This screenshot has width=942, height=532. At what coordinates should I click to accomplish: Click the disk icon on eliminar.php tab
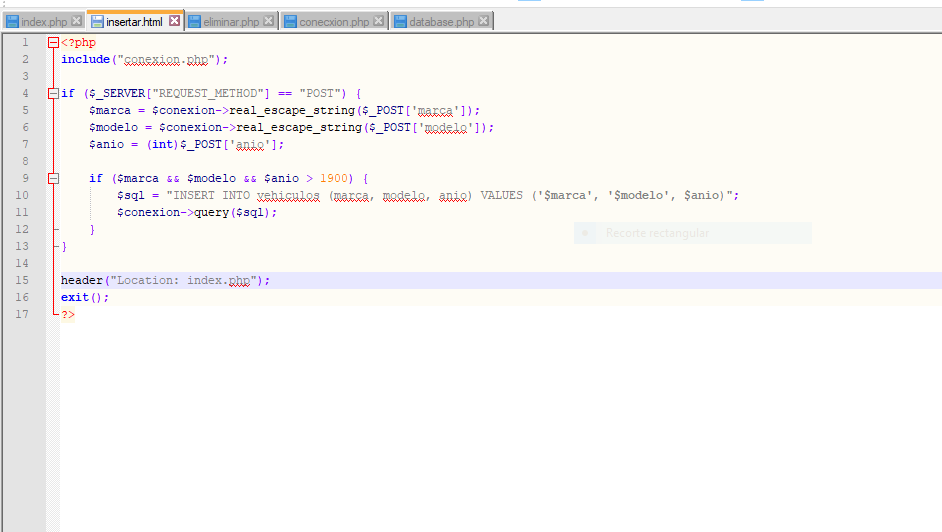click(194, 21)
